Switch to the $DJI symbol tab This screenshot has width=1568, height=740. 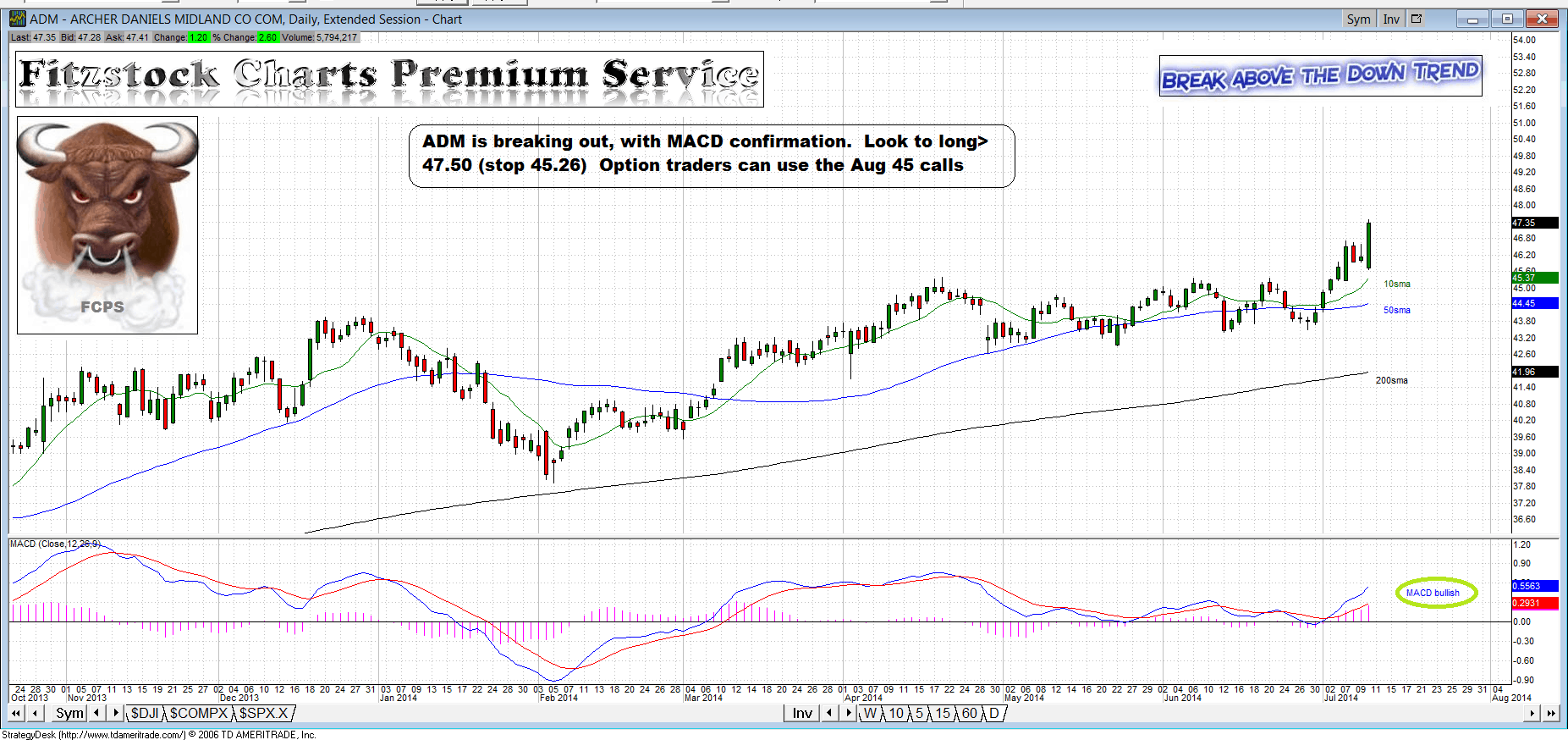click(145, 714)
